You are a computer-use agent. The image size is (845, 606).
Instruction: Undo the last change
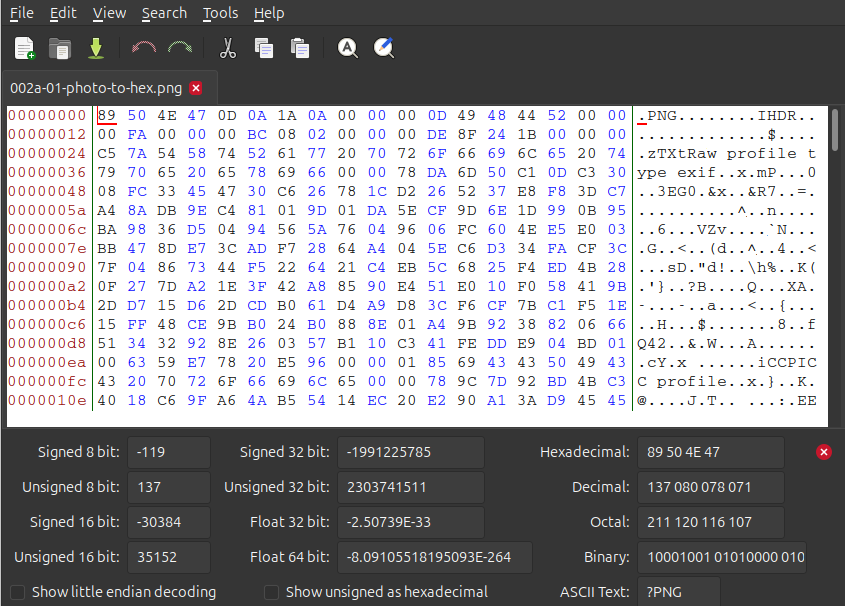click(144, 47)
